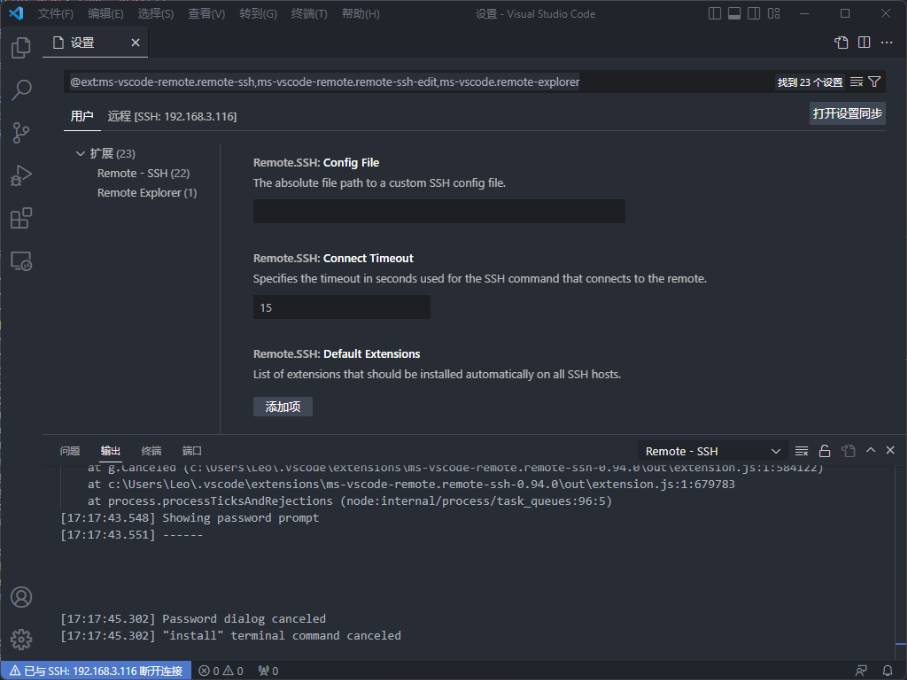Screen dimensions: 907x680
Task: Split the editor to the right
Action: pos(864,42)
